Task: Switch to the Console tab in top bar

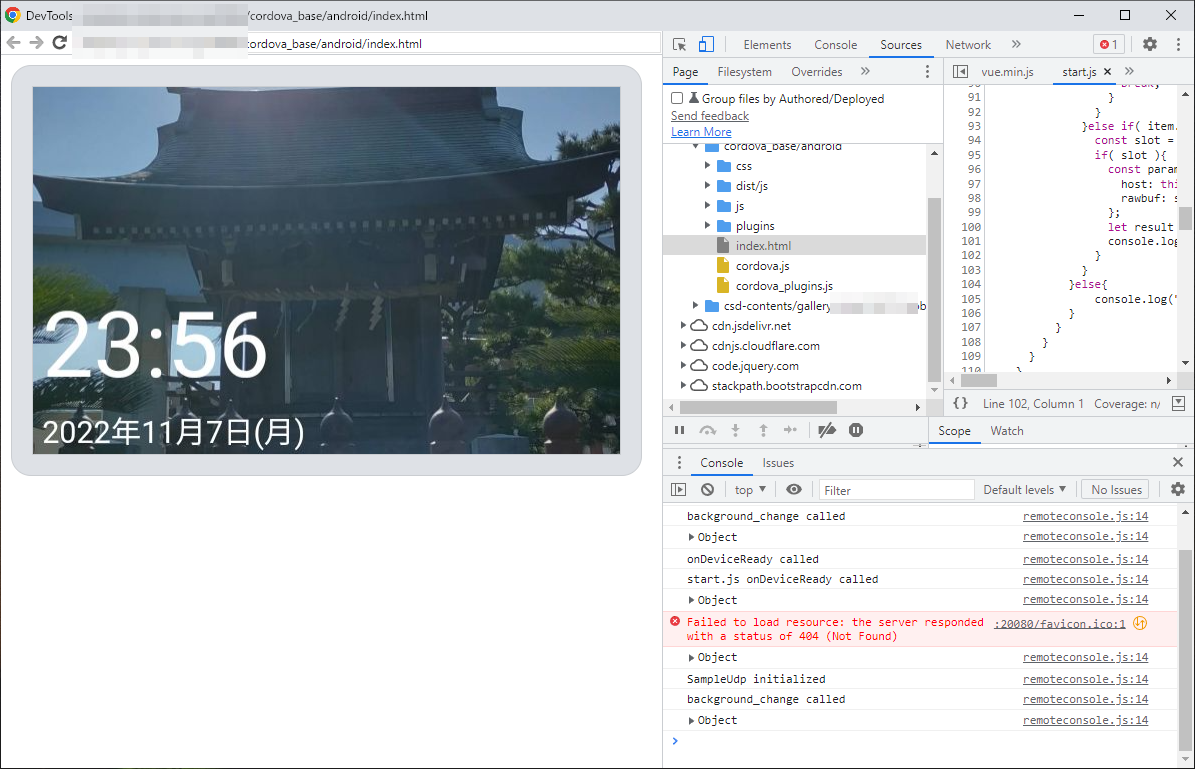Action: click(835, 45)
